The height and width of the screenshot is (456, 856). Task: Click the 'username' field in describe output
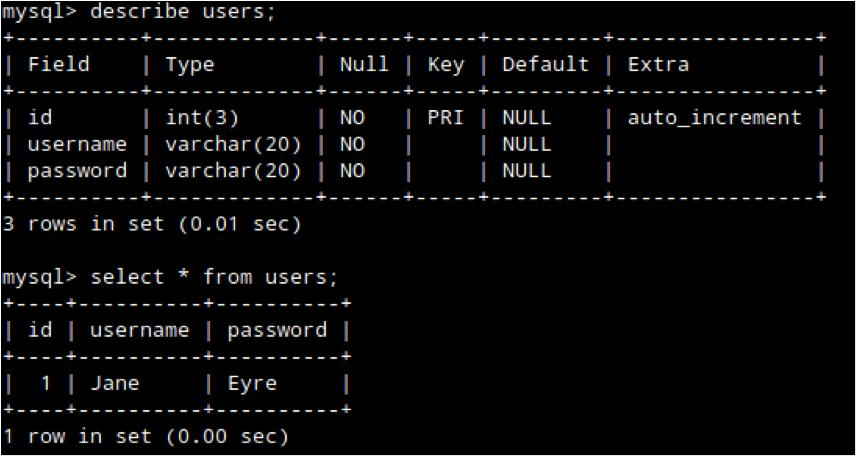(77, 144)
